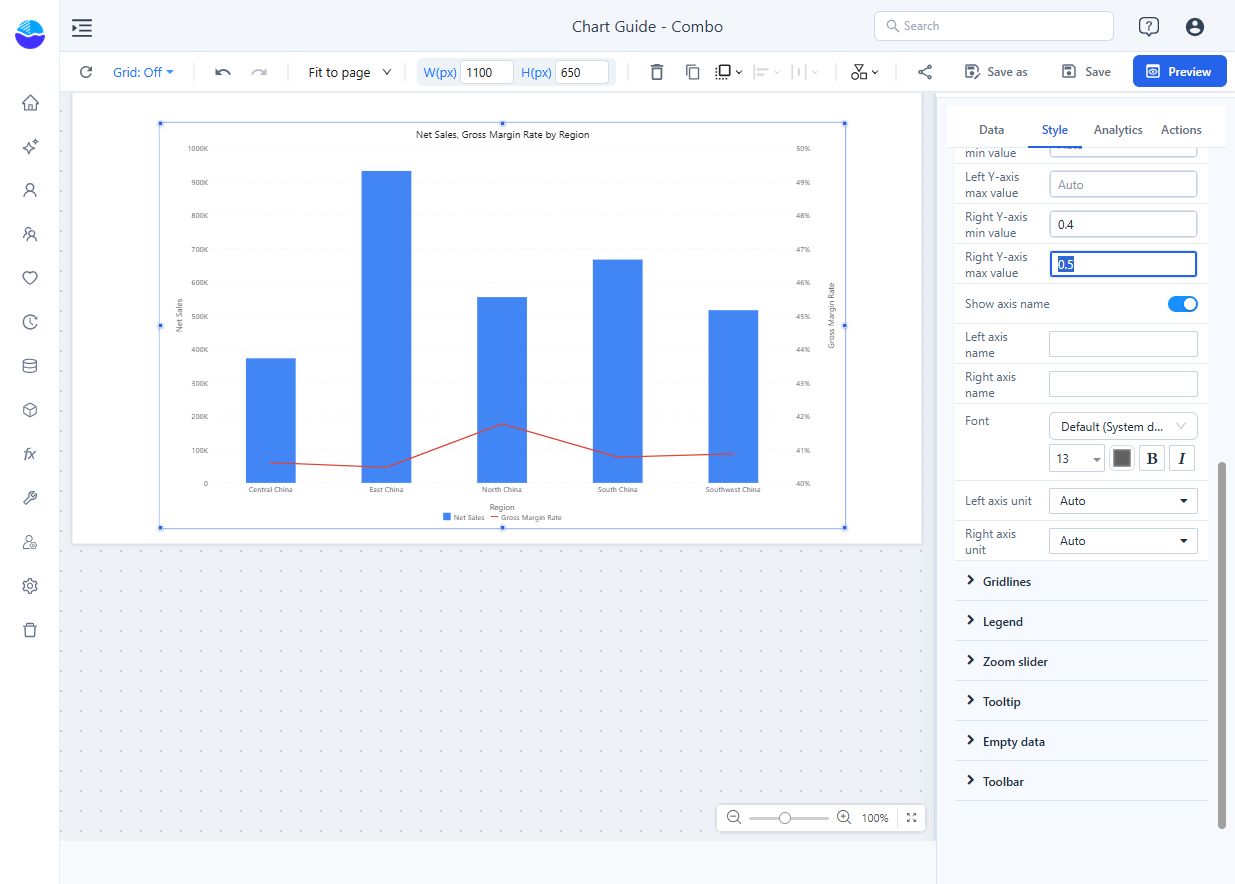Open the Home icon in left sidebar
Viewport: 1235px width, 884px height.
30,103
